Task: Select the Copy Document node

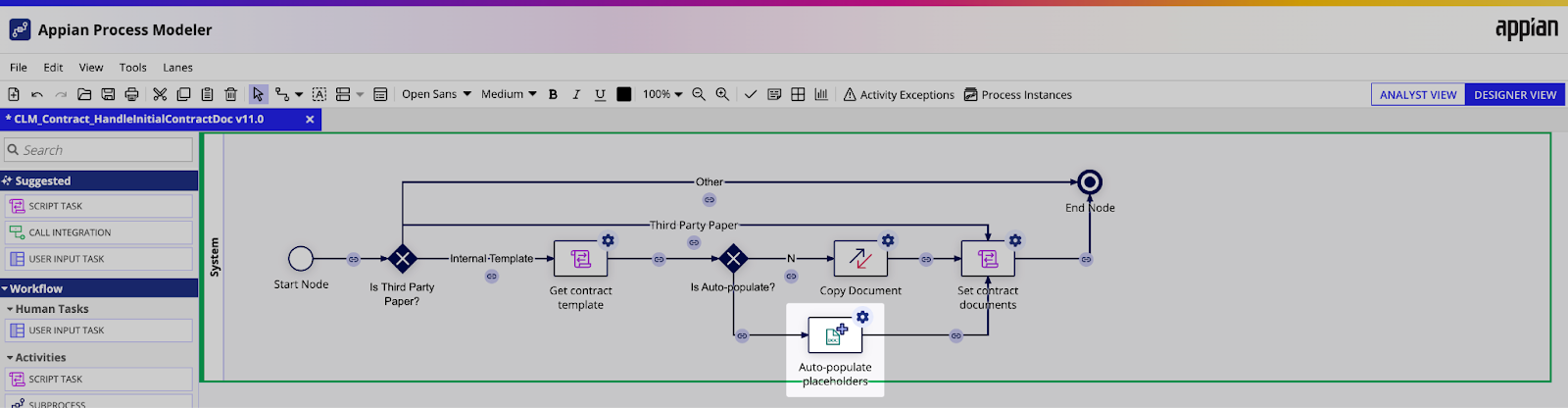Action: pos(860,258)
